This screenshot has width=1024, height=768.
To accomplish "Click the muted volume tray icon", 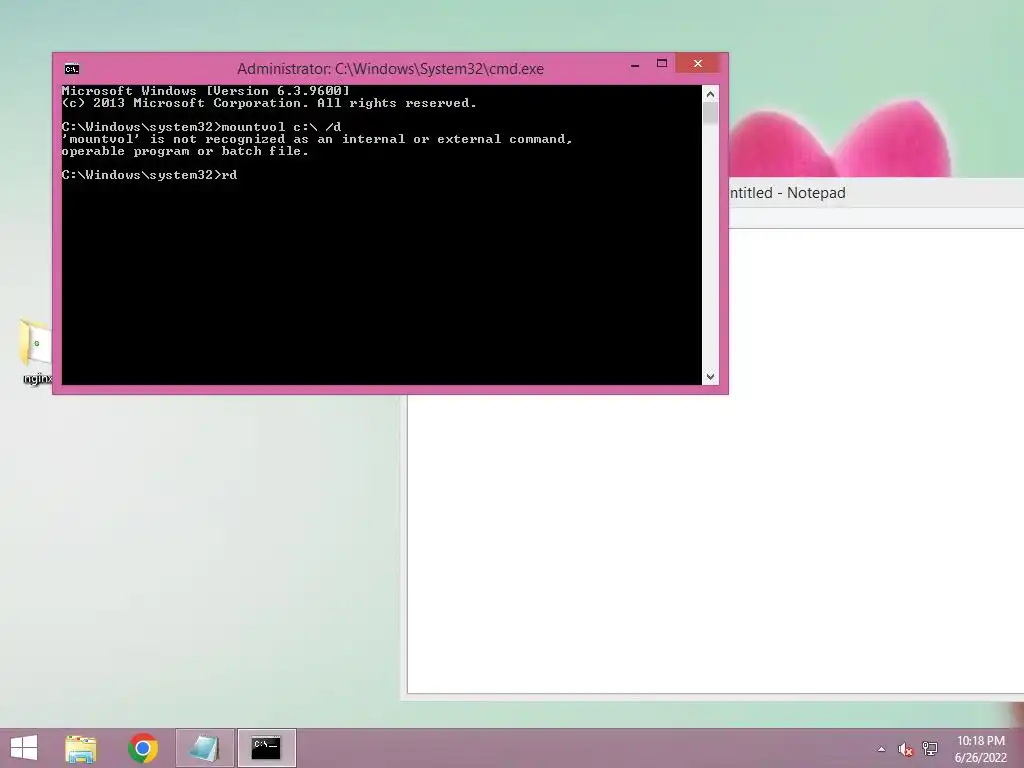I will [905, 749].
